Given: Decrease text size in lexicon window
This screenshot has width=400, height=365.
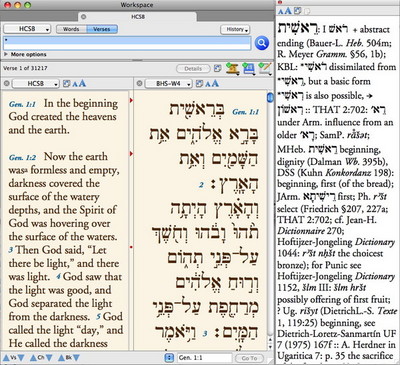Looking at the screenshot, I should tap(281, 12).
